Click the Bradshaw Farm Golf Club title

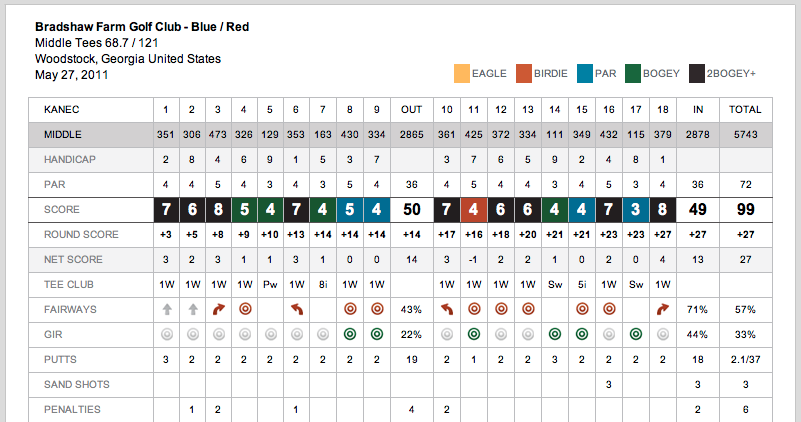tap(142, 27)
